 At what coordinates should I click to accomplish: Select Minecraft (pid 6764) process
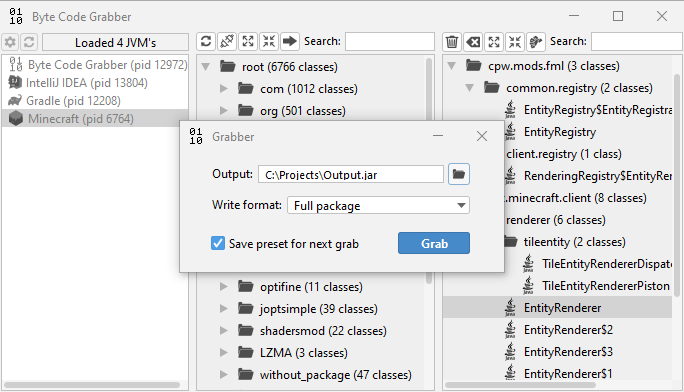[x=95, y=118]
